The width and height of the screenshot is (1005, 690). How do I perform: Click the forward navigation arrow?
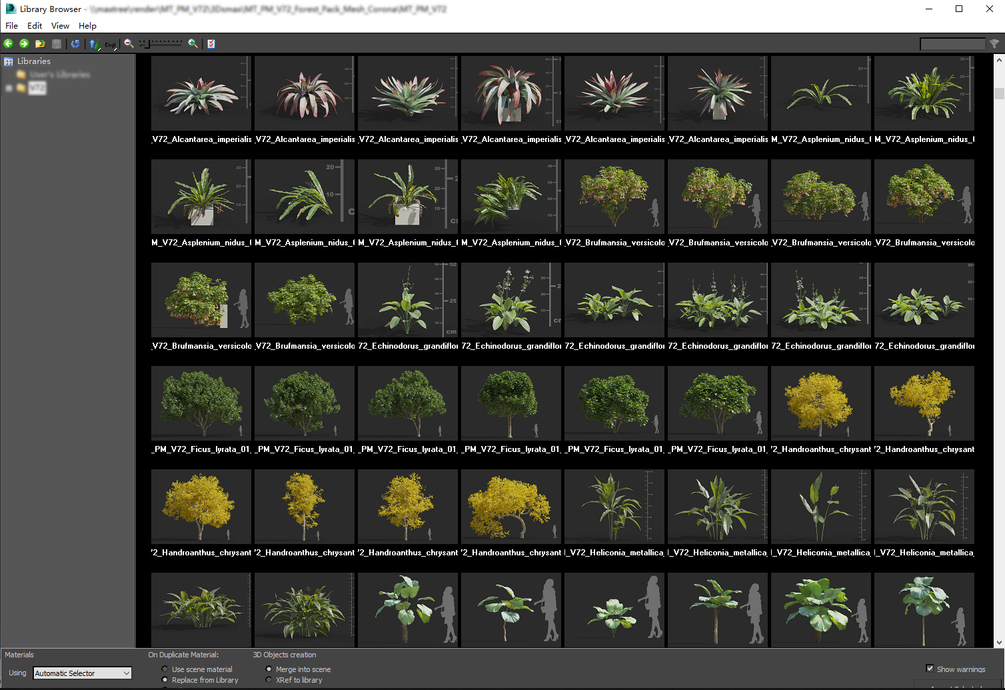[x=23, y=43]
